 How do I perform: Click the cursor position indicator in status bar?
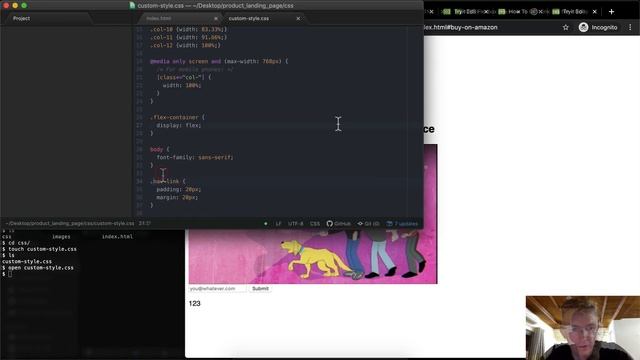144,224
